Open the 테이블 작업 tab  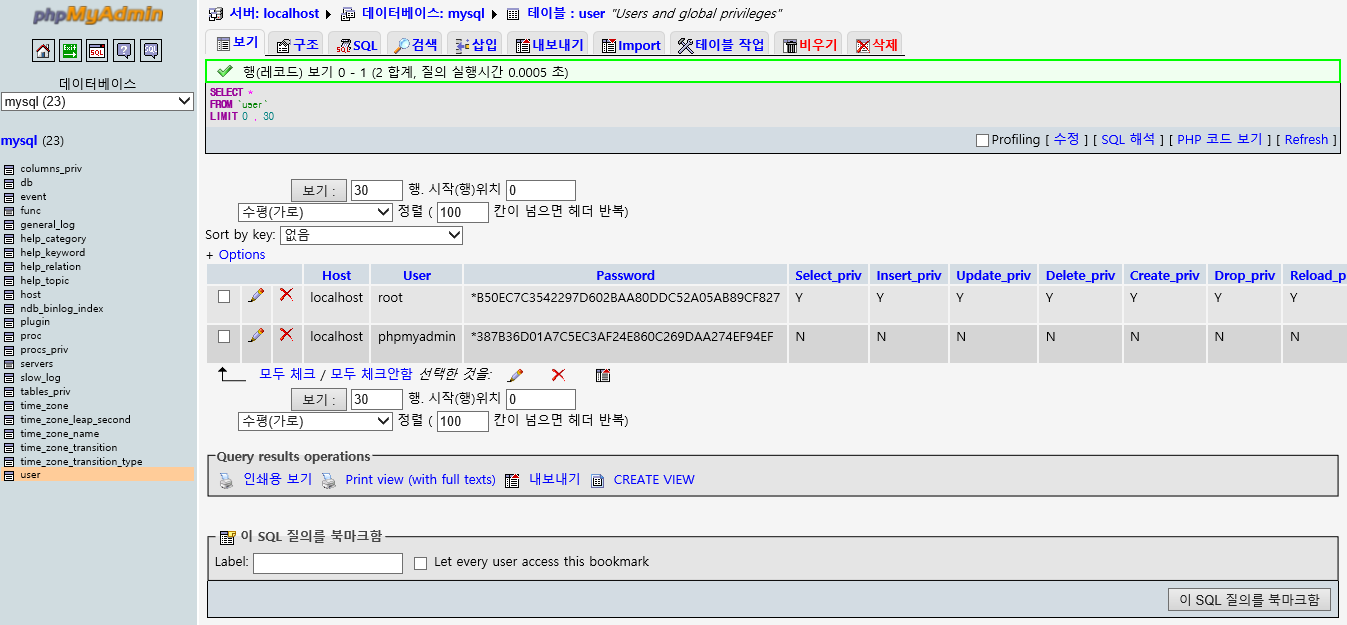(720, 45)
